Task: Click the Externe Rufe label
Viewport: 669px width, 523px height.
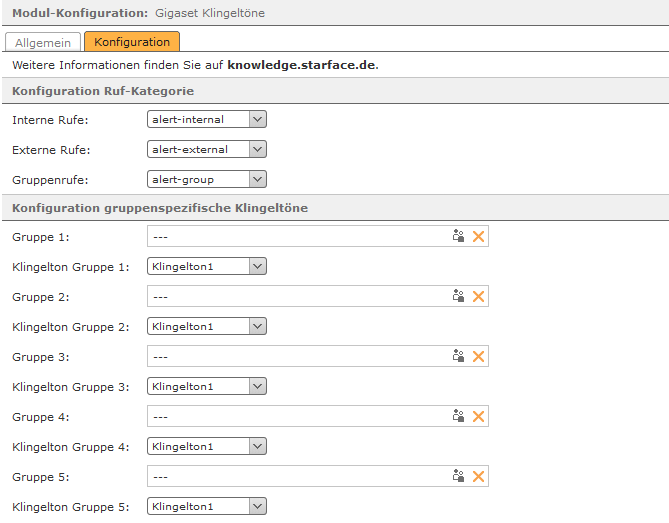Action: point(51,150)
